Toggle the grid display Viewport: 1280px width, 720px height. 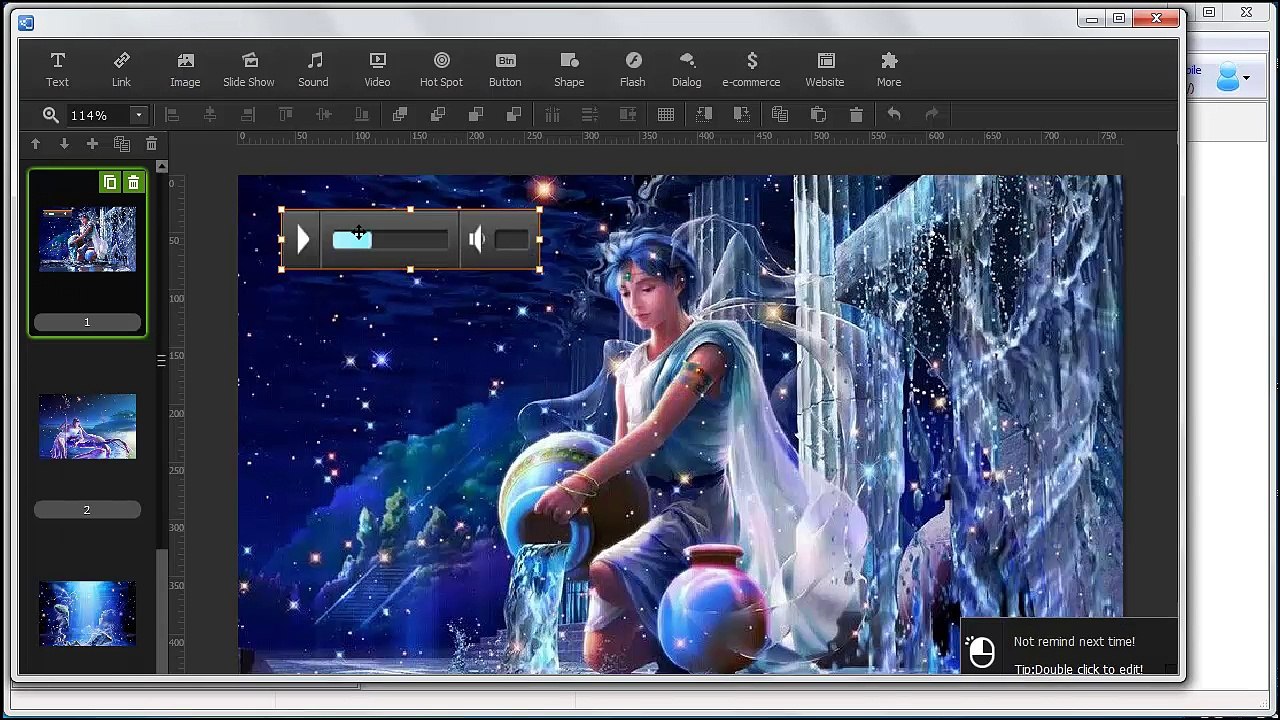coord(666,115)
